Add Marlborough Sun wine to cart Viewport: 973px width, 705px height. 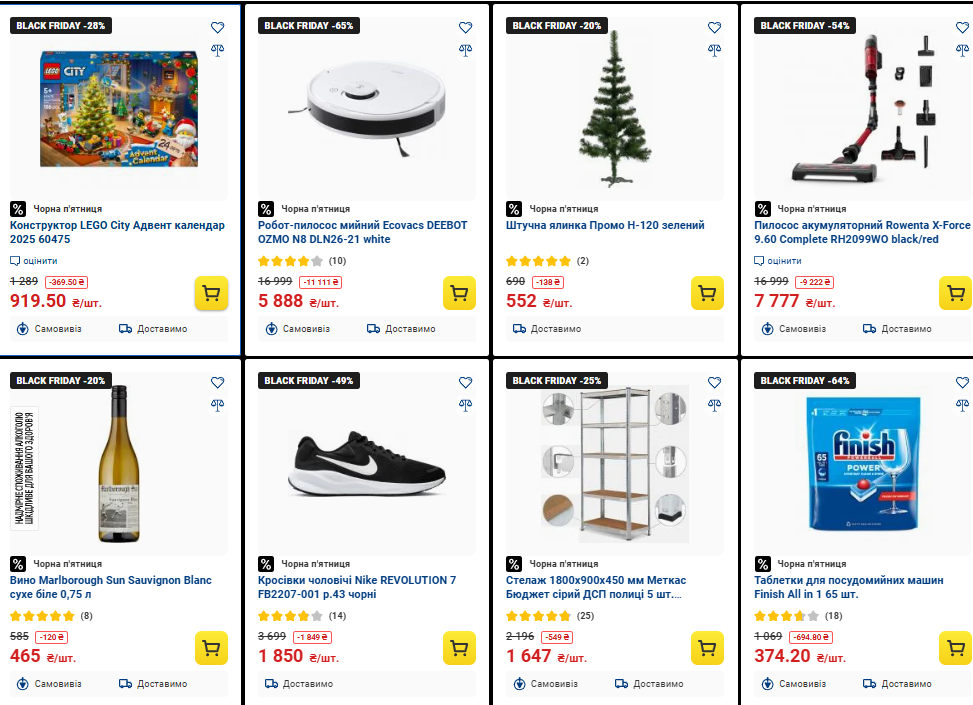coord(211,648)
